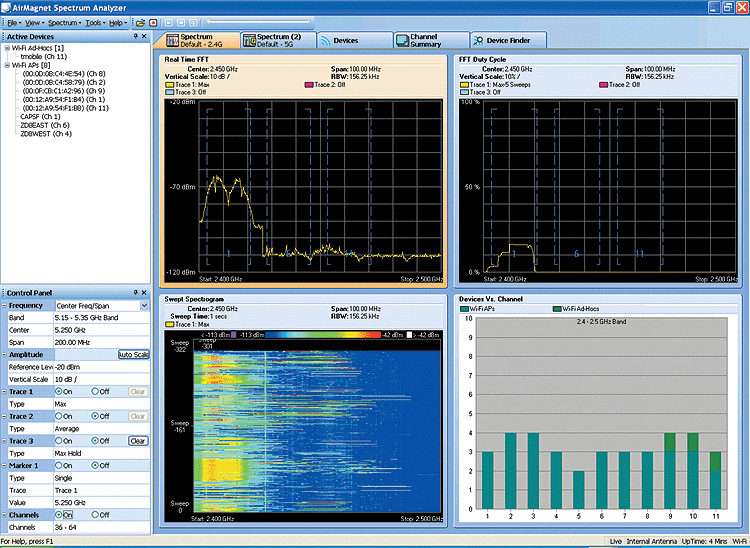Viewport: 750px width, 548px height.
Task: Turn Channels Off in the Control Panel
Action: (x=95, y=515)
